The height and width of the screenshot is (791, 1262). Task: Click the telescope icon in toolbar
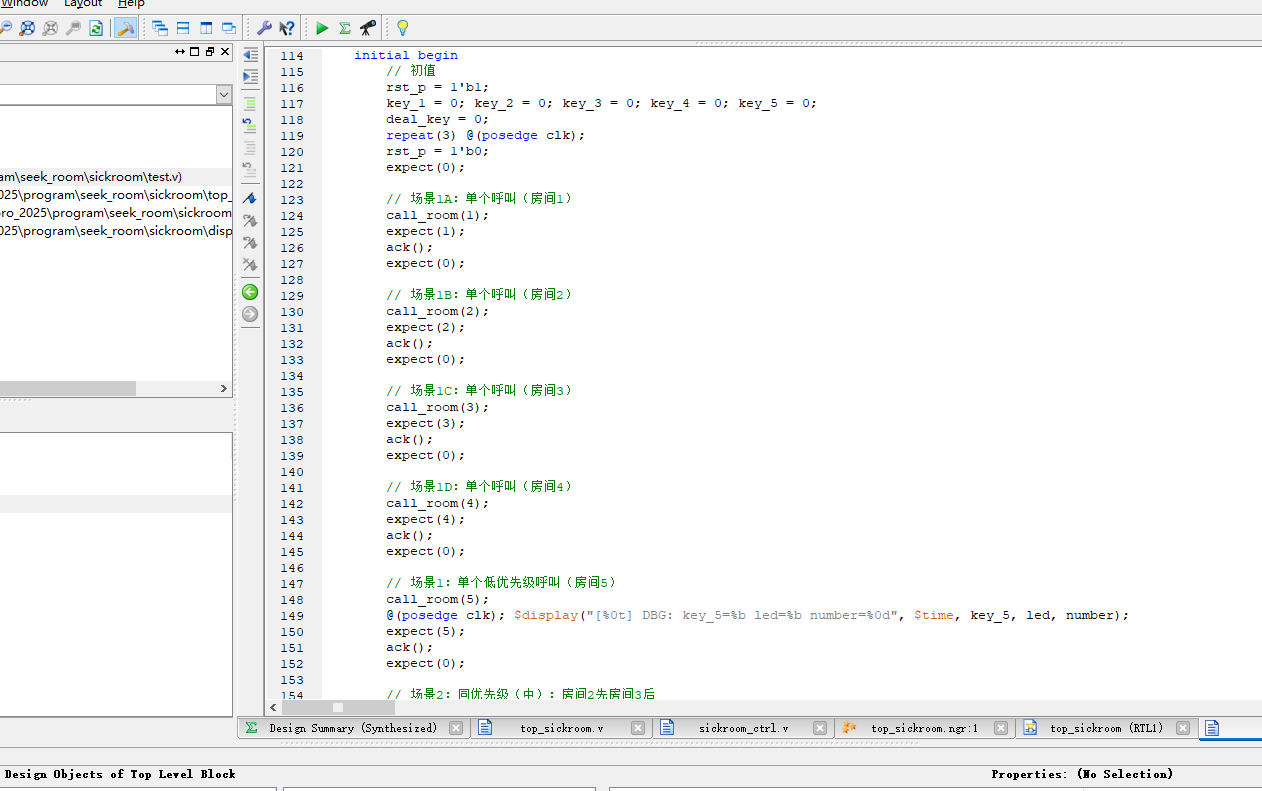[368, 28]
